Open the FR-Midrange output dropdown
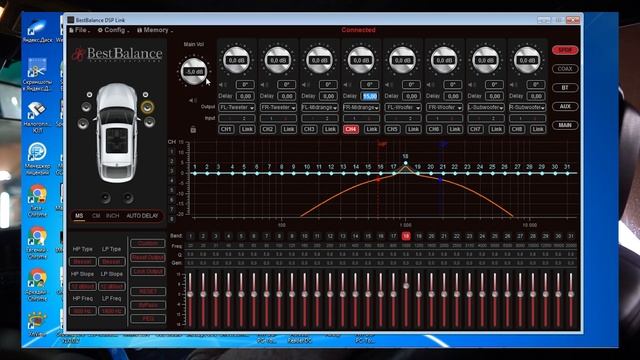This screenshot has height=360, width=640. (x=362, y=107)
